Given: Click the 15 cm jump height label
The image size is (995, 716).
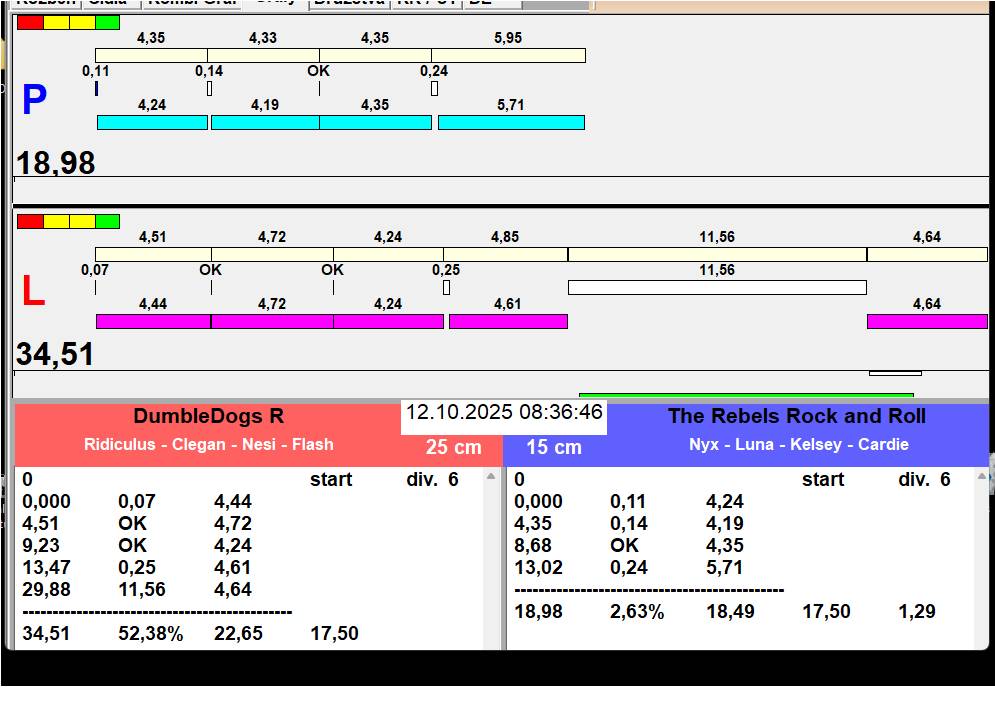Looking at the screenshot, I should point(554,447).
